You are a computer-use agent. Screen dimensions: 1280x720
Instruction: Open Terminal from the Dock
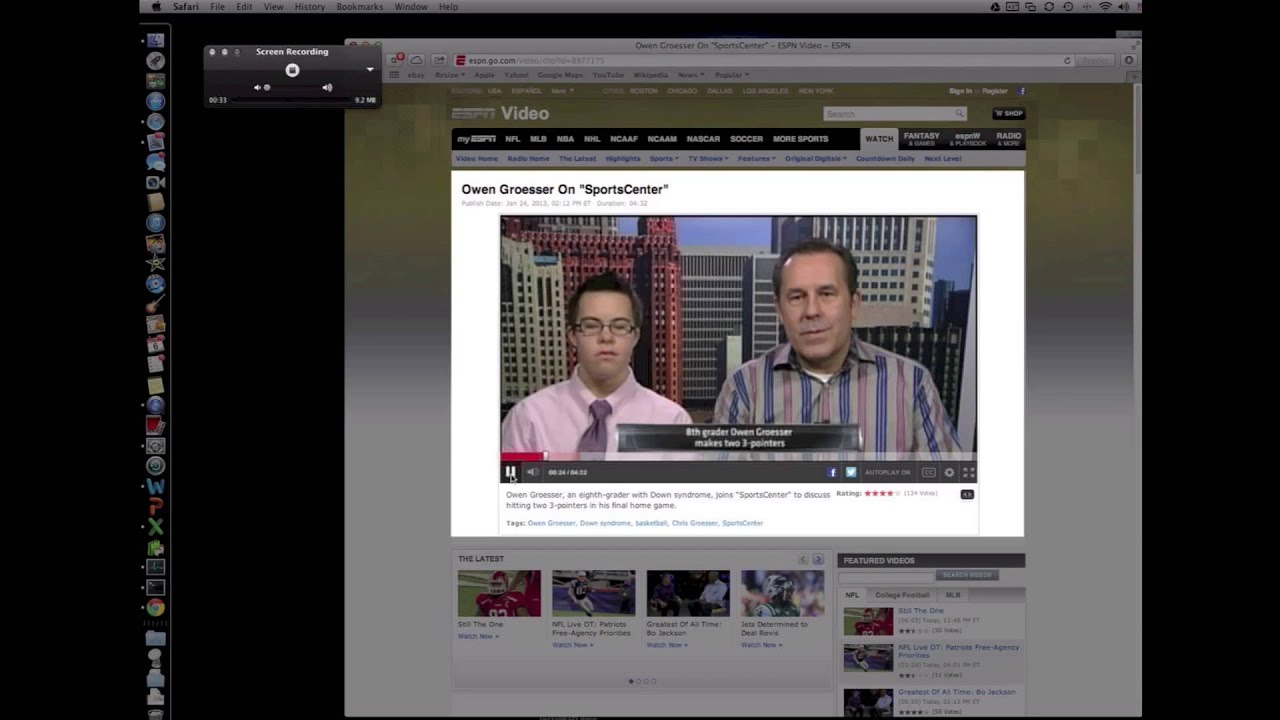(155, 587)
